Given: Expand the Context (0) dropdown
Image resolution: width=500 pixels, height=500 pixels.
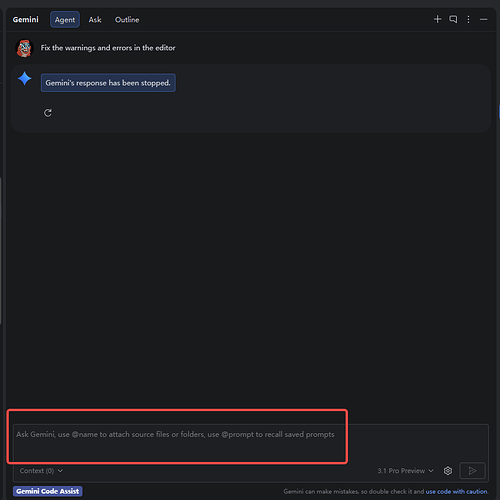Looking at the screenshot, I should (41, 471).
